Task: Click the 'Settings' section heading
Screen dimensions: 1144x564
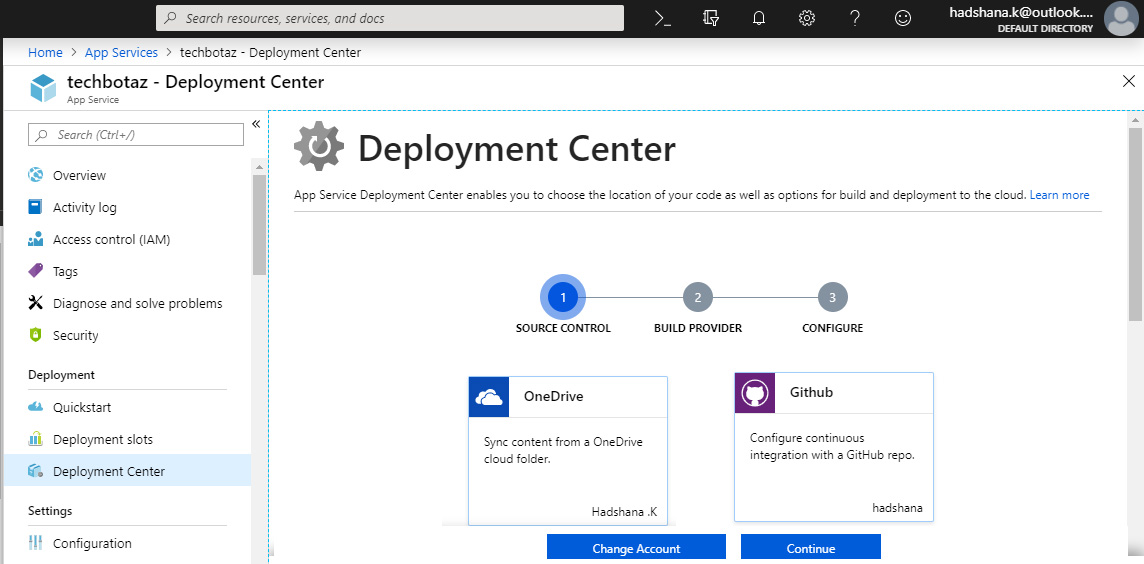Action: [x=50, y=510]
